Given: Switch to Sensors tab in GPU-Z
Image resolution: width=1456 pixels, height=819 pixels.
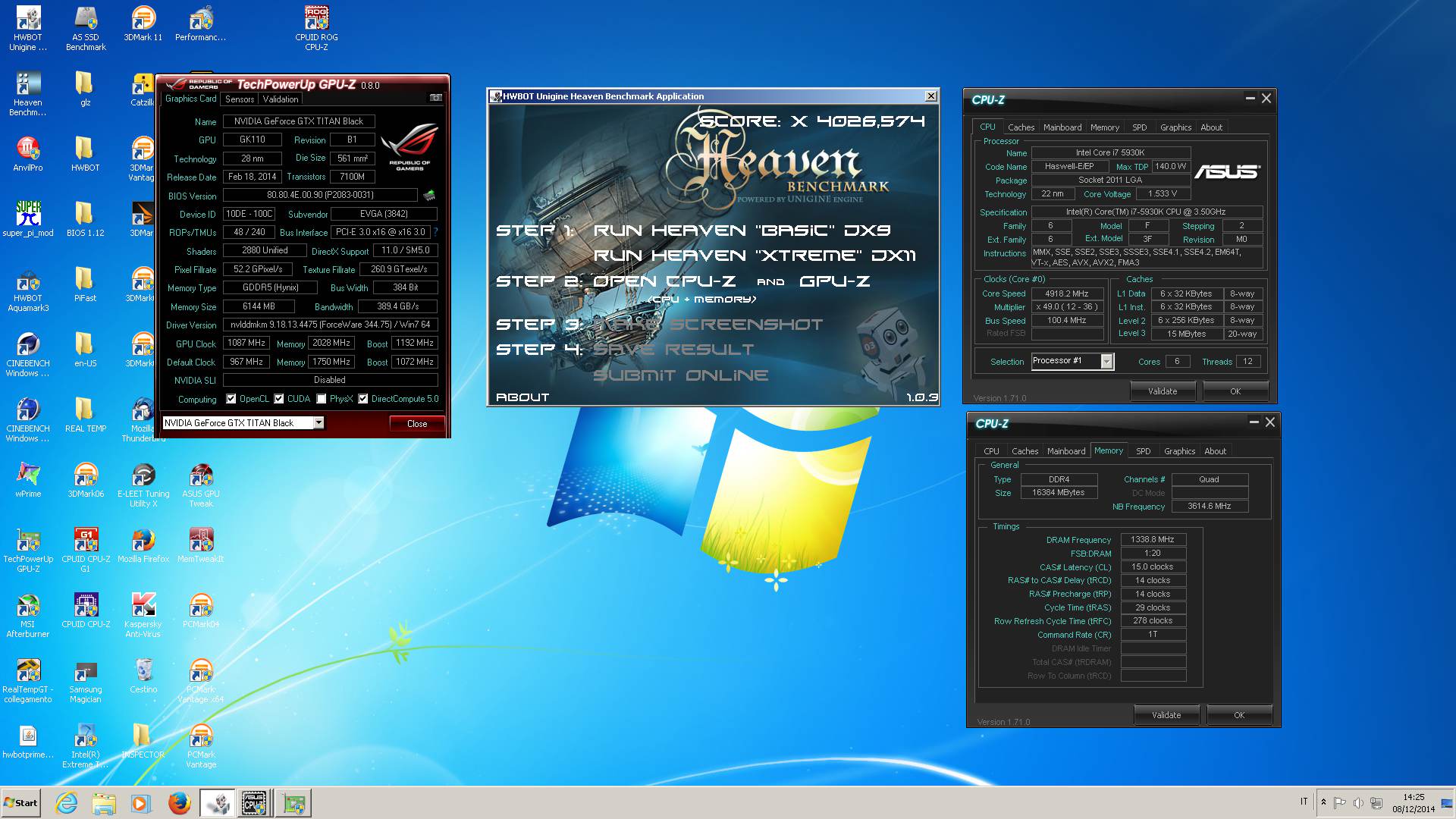Looking at the screenshot, I should [x=240, y=99].
